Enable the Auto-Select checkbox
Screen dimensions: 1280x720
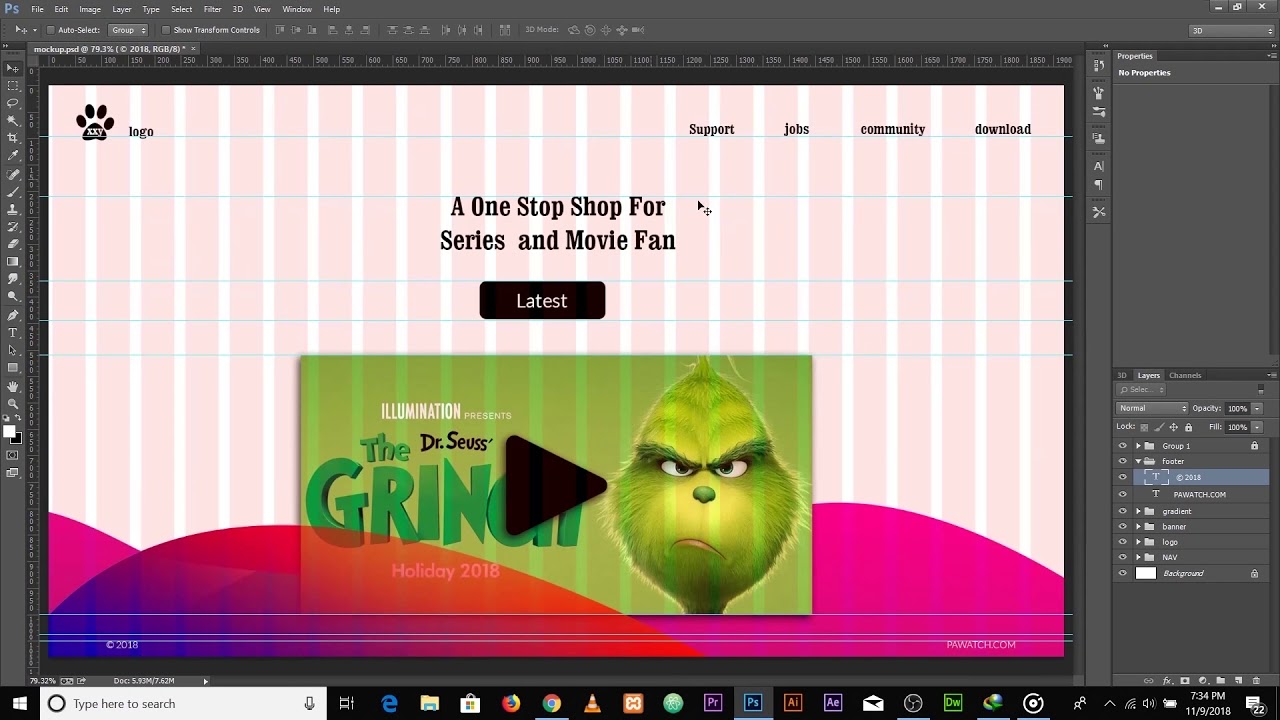click(x=50, y=30)
